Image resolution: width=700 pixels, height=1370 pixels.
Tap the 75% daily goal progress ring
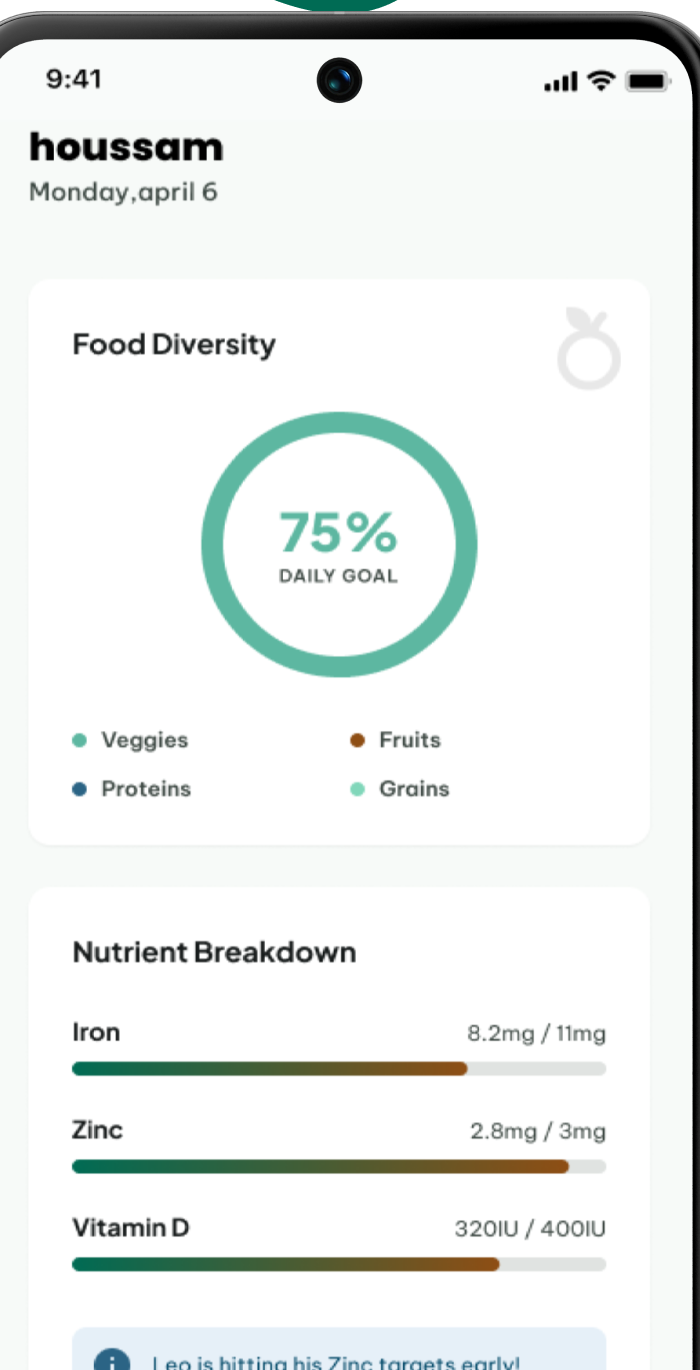click(x=339, y=545)
